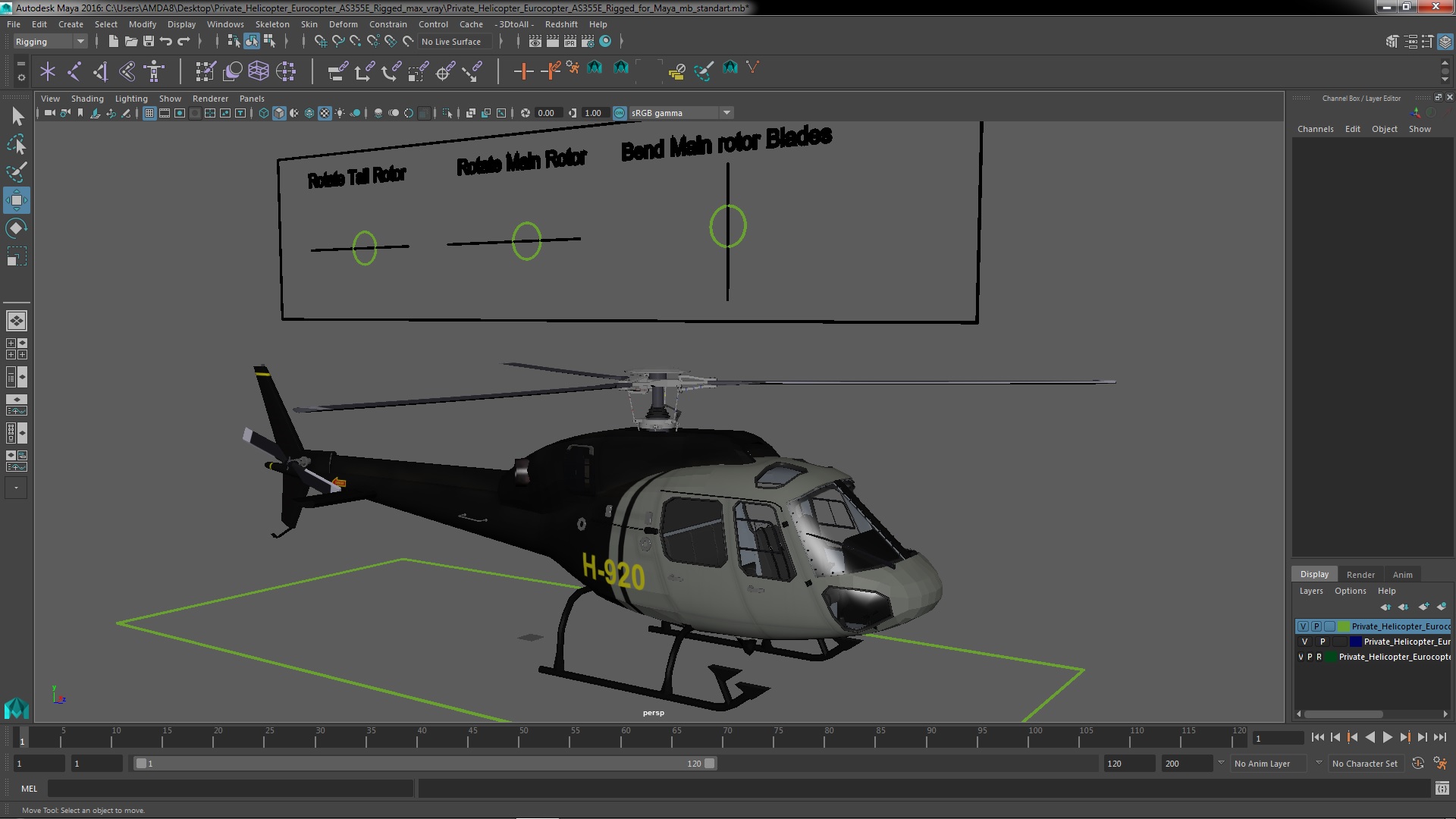
Task: Toggle visibility of first helicopter layer
Action: pyautogui.click(x=1303, y=626)
